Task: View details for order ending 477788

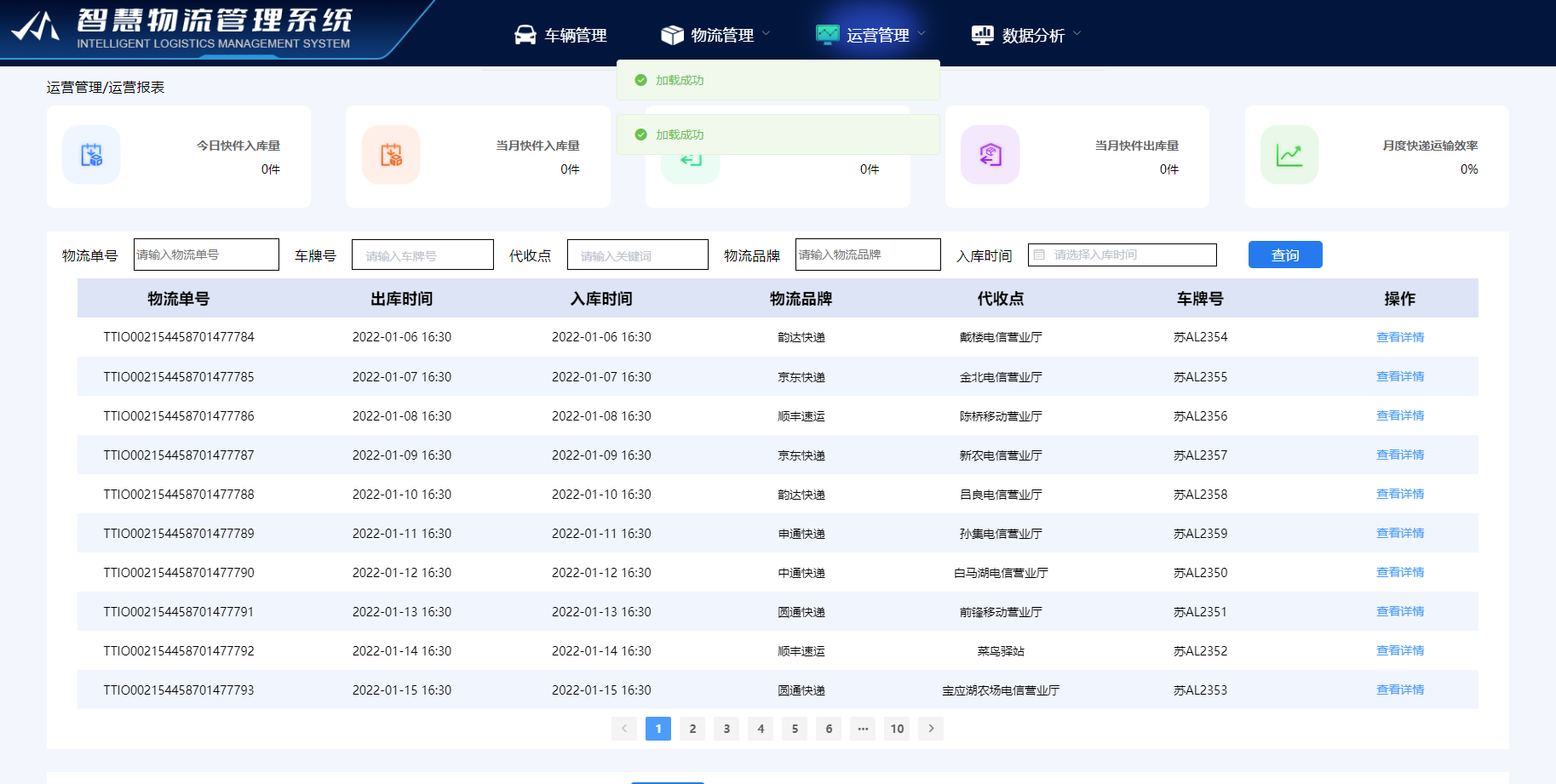Action: pyautogui.click(x=1400, y=494)
